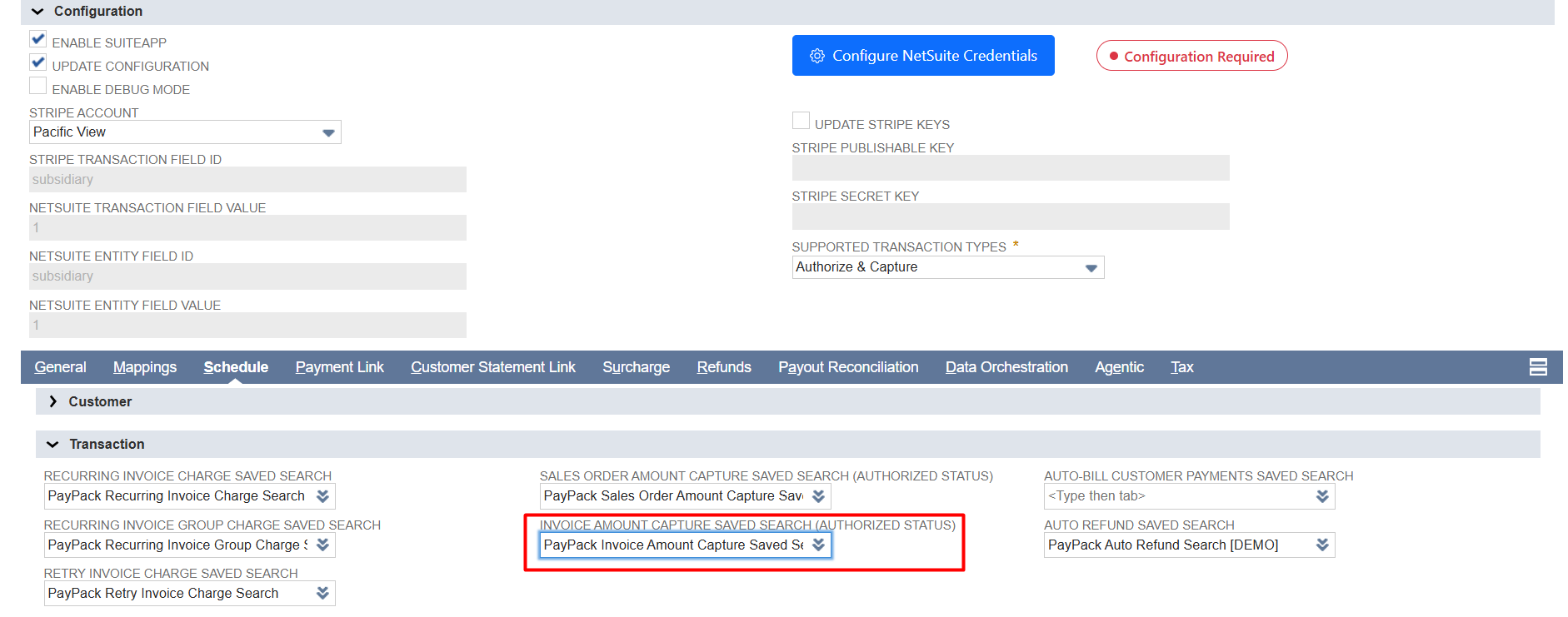Image resolution: width=1568 pixels, height=617 pixels.
Task: Open Sales Order Amount Capture search double-arrow
Action: click(x=818, y=496)
